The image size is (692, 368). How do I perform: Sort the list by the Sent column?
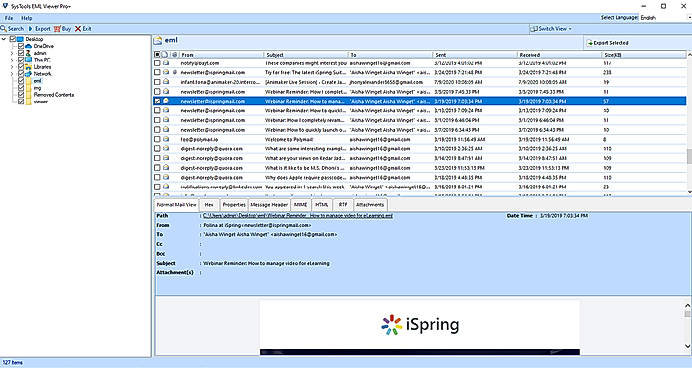click(x=474, y=55)
